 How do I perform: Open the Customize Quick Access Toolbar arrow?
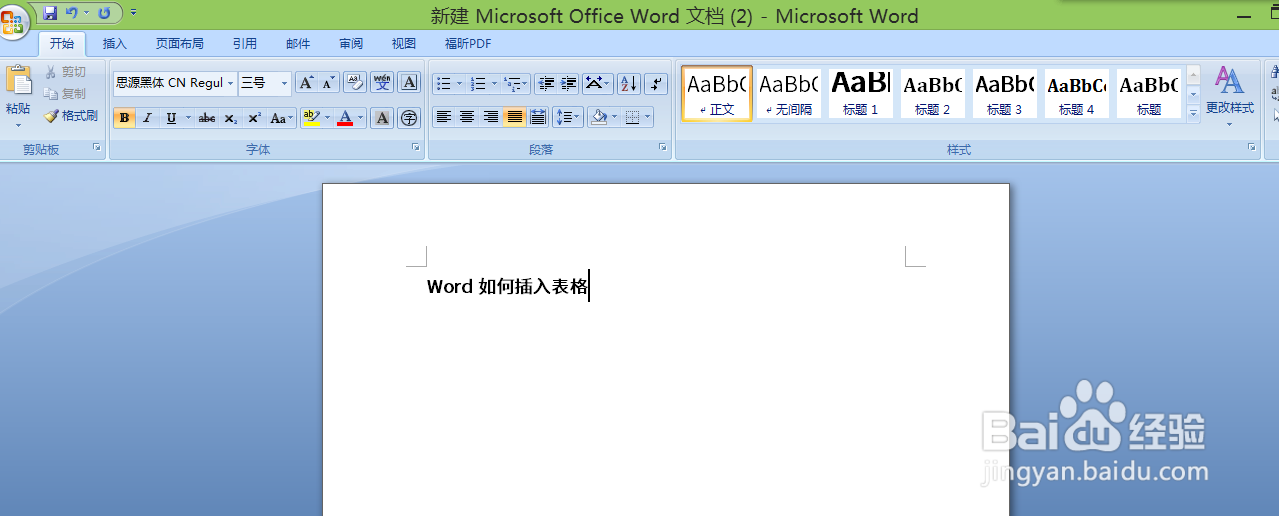pos(134,13)
